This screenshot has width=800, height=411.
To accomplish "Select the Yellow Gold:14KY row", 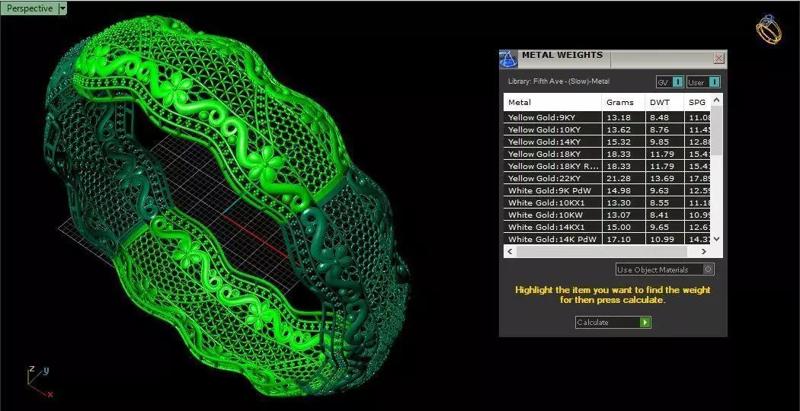I will 607,142.
